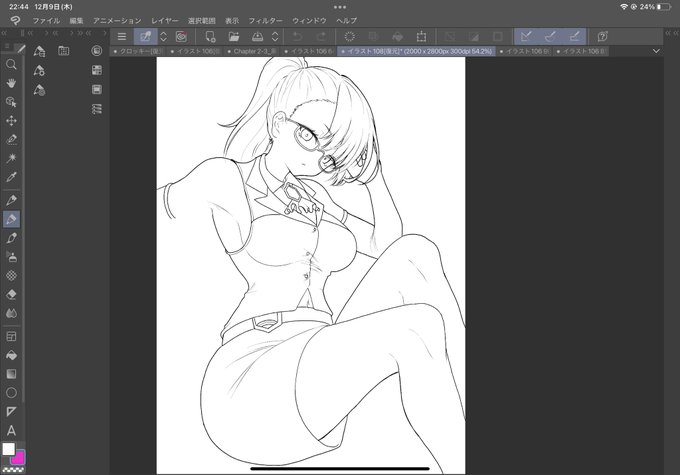This screenshot has height=475, width=680.
Task: Clear the selection with dotted circle
Action: (350, 36)
